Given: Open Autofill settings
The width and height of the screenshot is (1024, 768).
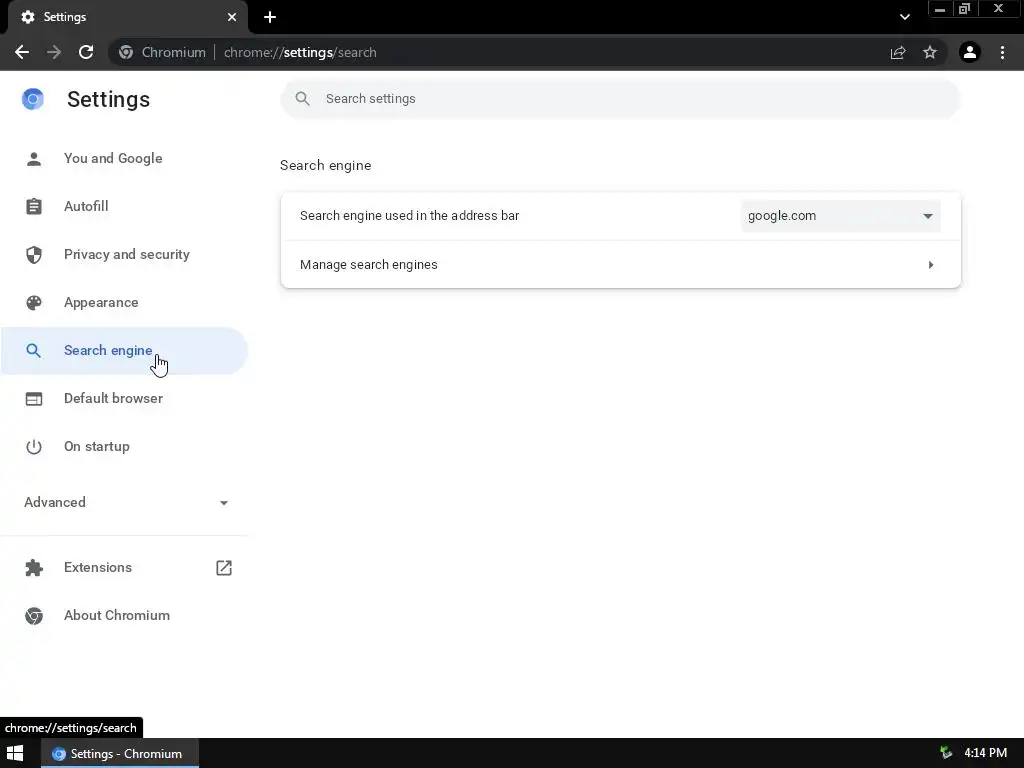Looking at the screenshot, I should [x=124, y=206].
